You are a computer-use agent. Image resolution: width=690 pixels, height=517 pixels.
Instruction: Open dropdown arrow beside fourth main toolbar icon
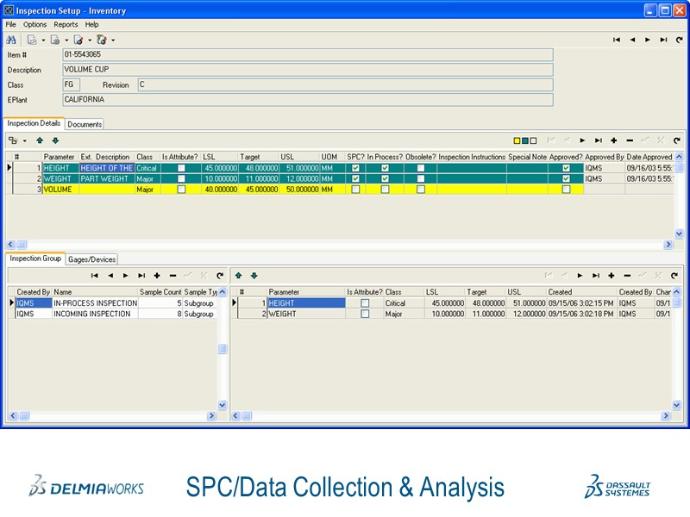113,40
